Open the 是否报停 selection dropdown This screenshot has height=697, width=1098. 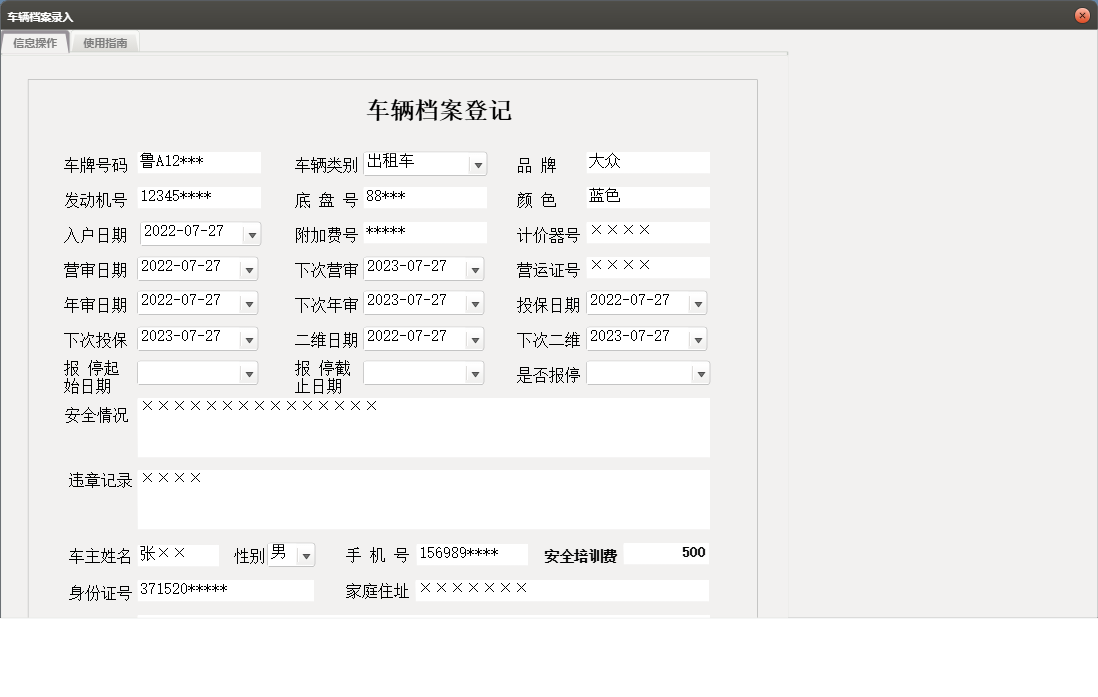700,372
